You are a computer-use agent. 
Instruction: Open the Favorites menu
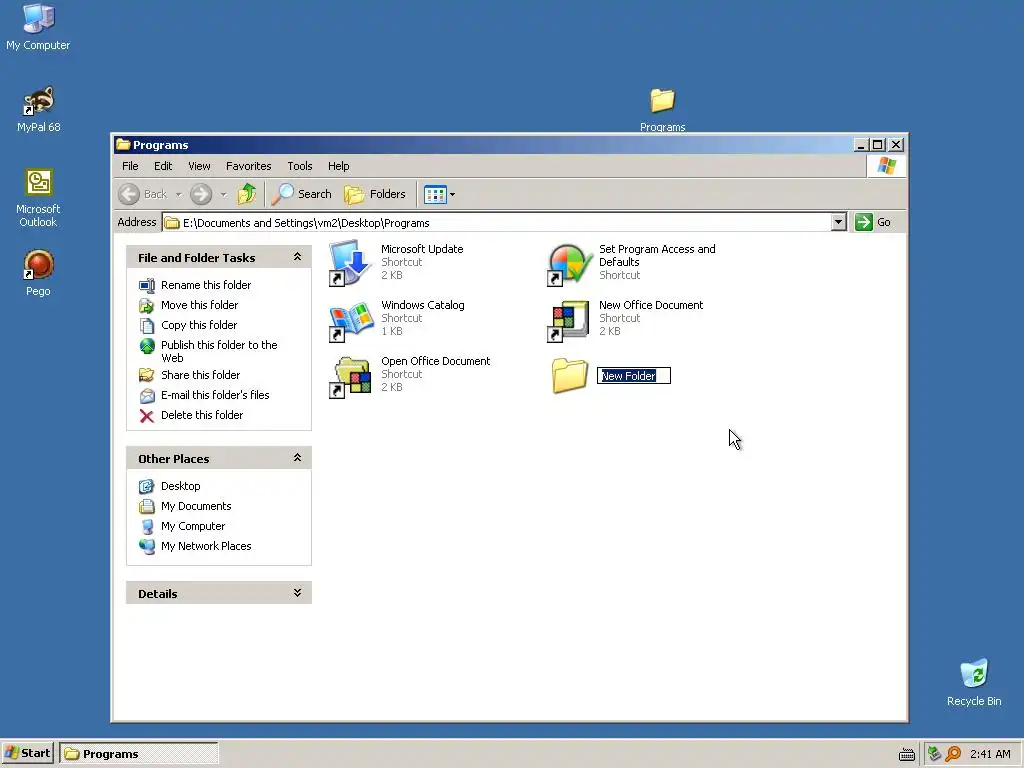[248, 166]
